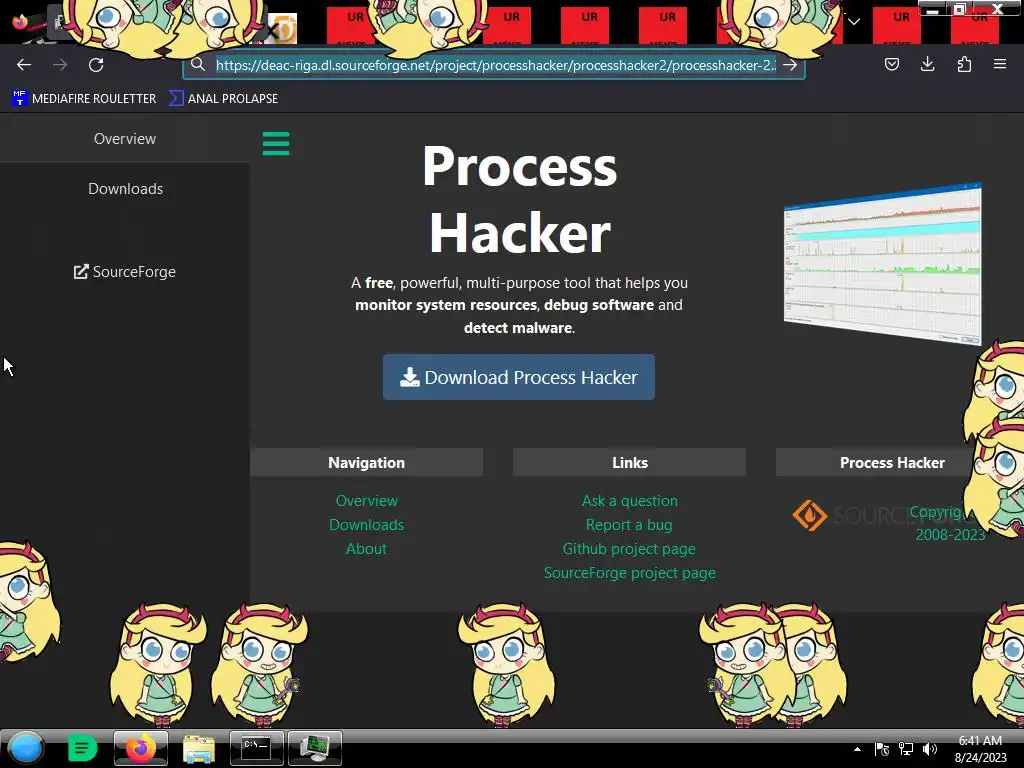Toggle the green hamburger sidebar menu

pos(276,143)
